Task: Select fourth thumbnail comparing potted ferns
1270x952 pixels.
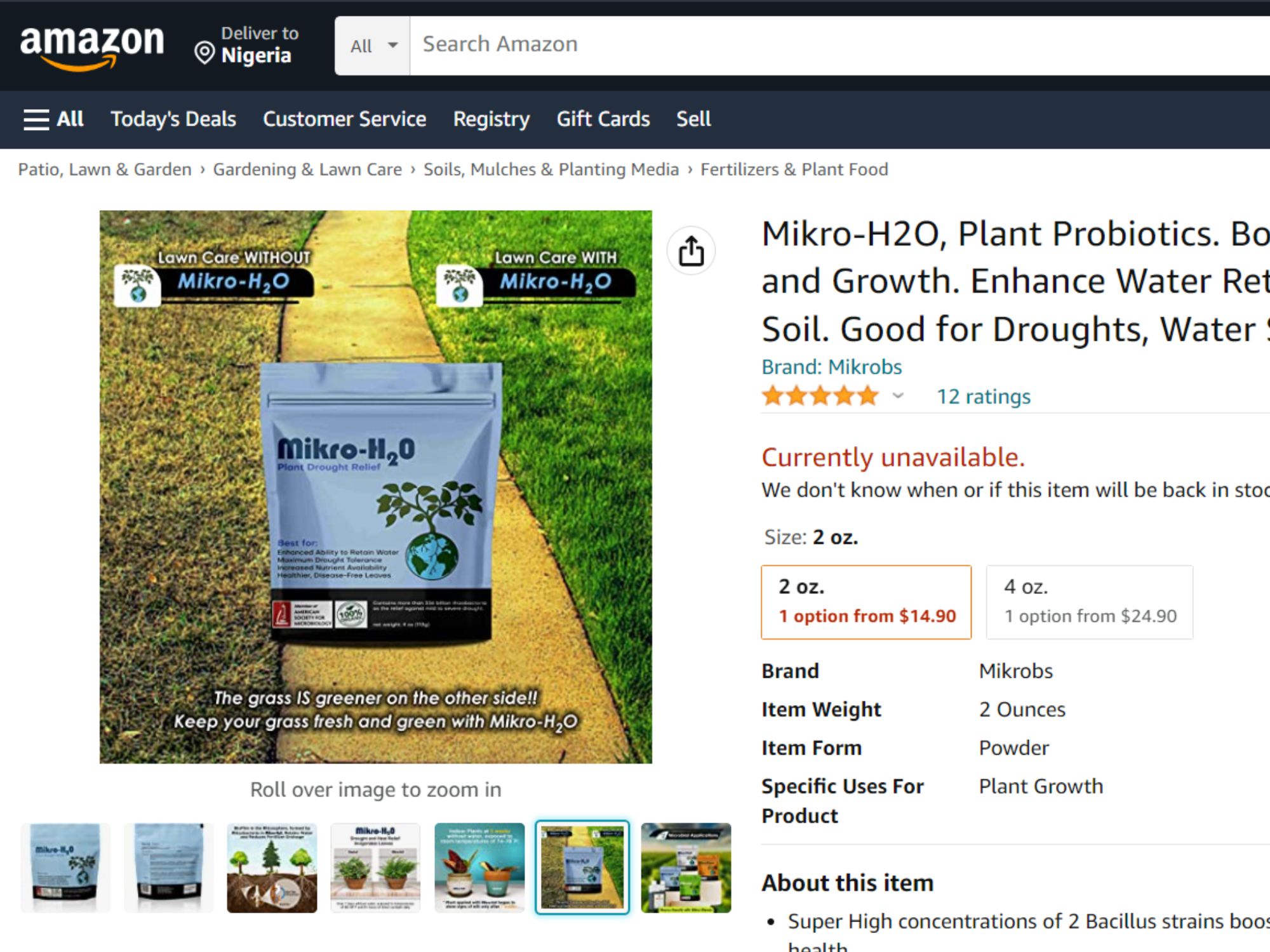Action: (x=375, y=868)
